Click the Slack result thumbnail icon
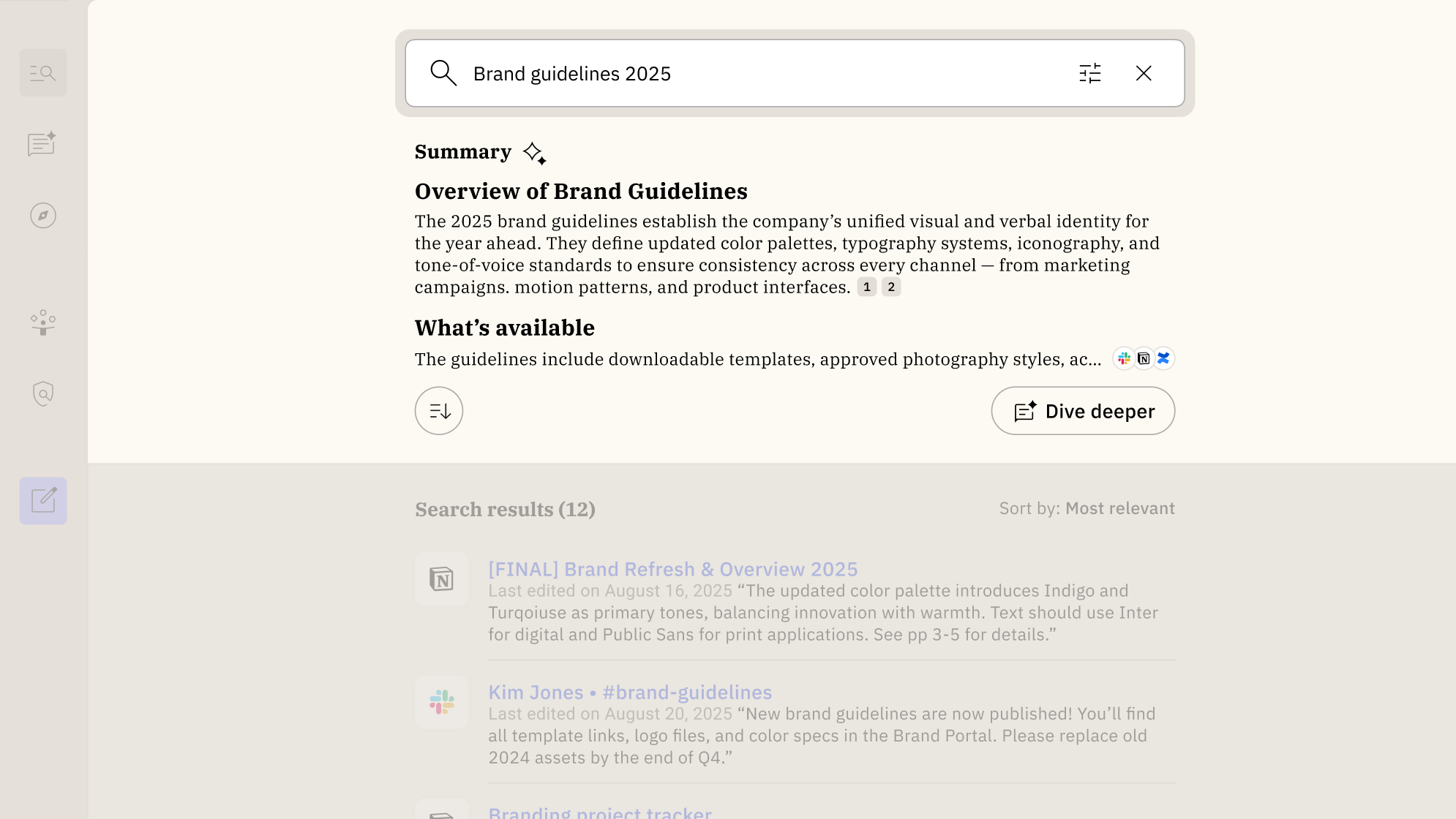 point(442,702)
